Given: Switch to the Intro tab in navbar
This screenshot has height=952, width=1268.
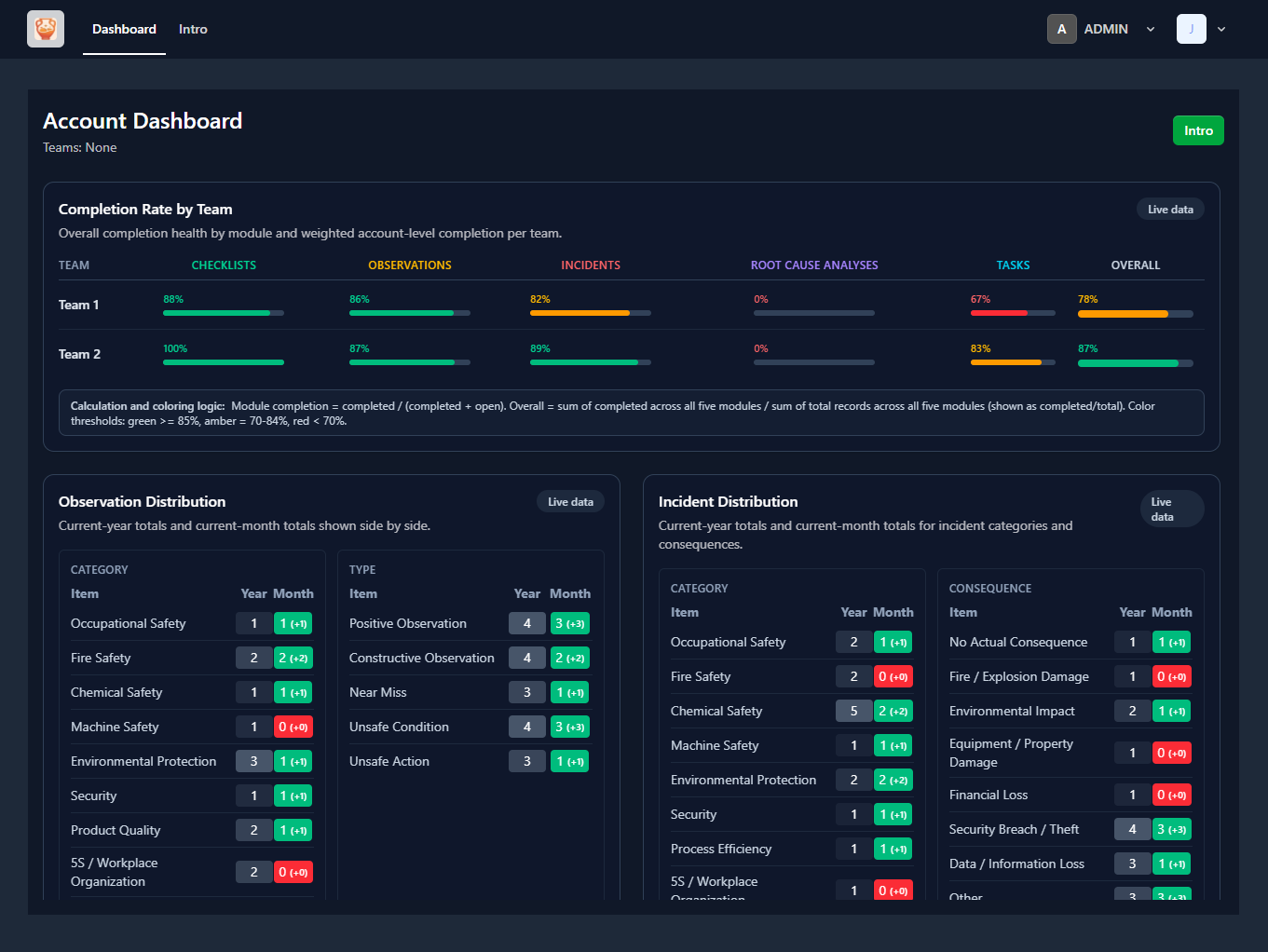Looking at the screenshot, I should pyautogui.click(x=193, y=29).
